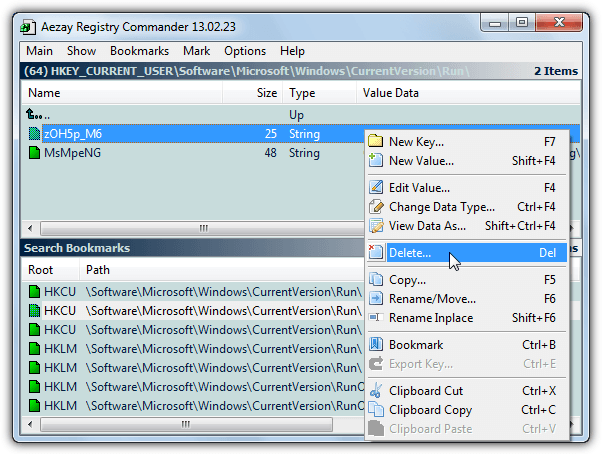Click the New Value icon in context menu
Screen dimensions: 602x454
(375, 160)
